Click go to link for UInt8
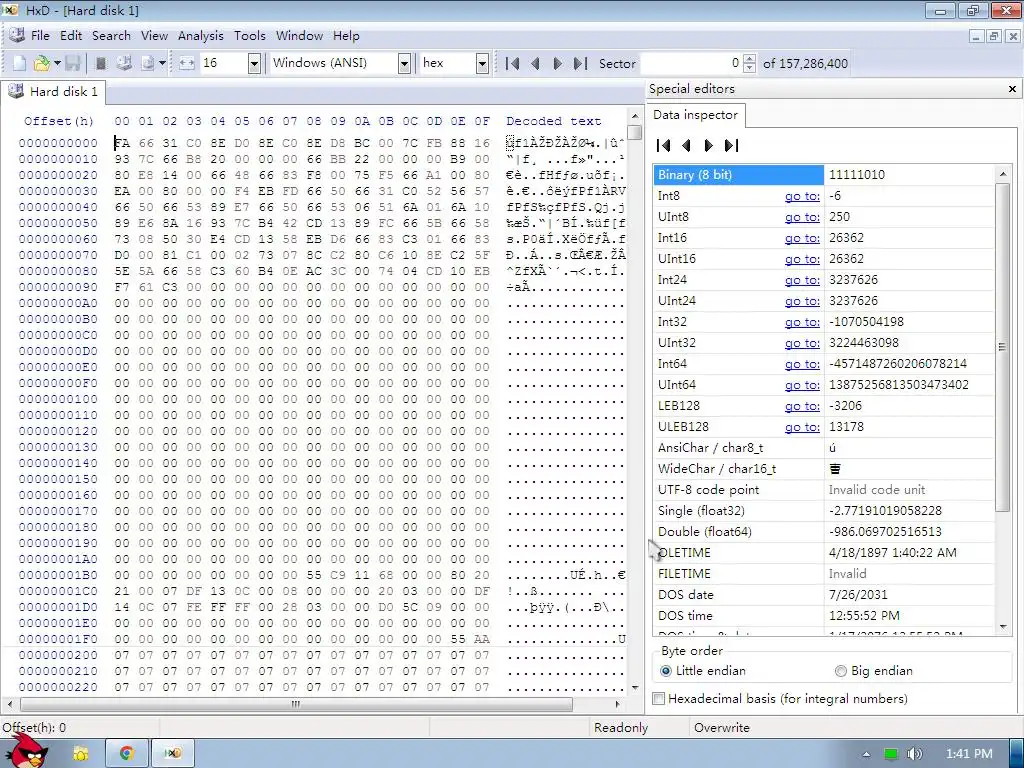The height and width of the screenshot is (768, 1024). (x=802, y=217)
